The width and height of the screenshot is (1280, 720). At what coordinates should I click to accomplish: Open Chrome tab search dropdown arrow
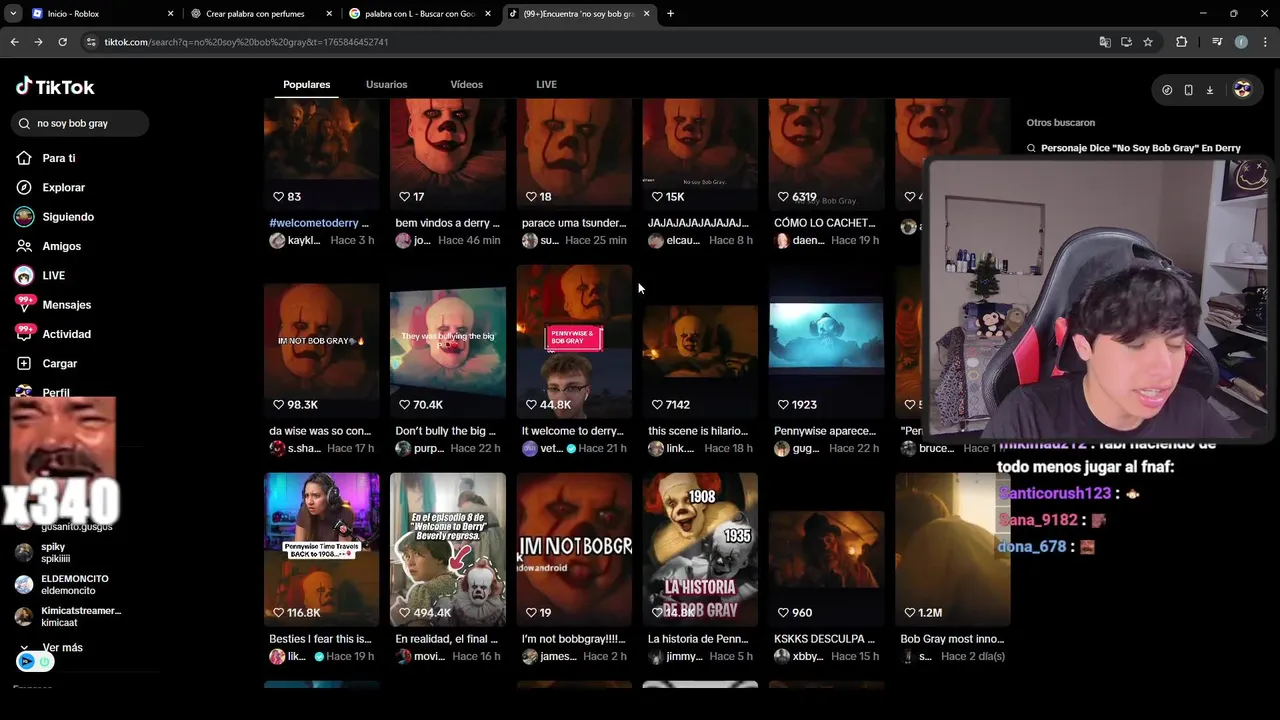click(13, 14)
